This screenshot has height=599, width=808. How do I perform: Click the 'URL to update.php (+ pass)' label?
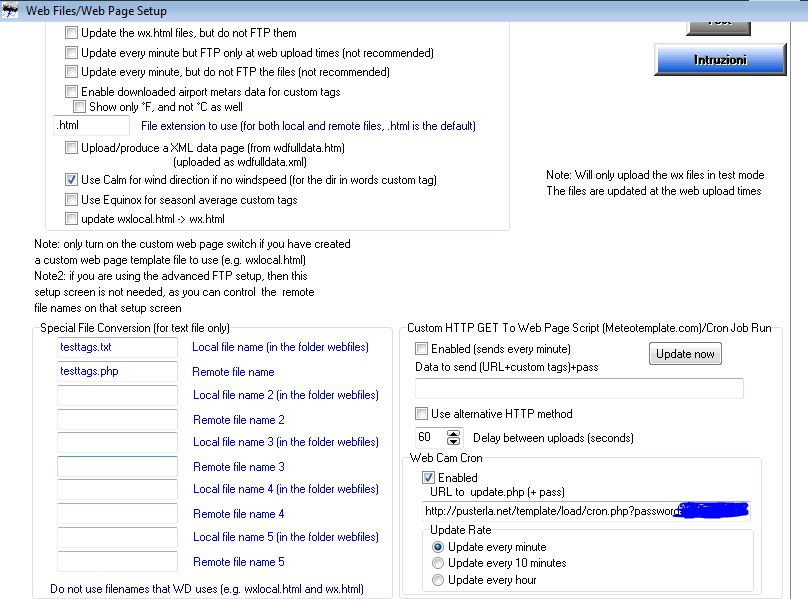(497, 492)
